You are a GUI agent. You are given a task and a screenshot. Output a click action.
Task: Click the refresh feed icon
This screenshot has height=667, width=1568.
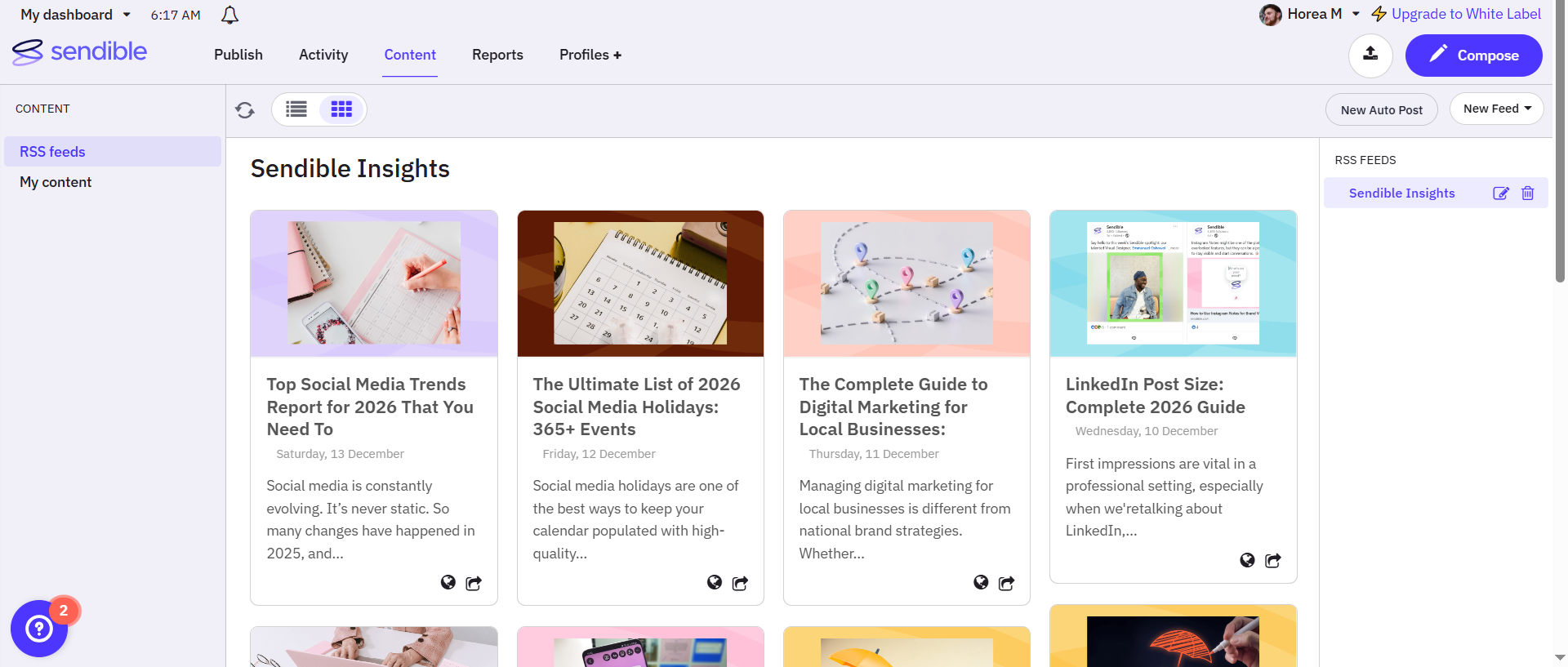coord(245,109)
